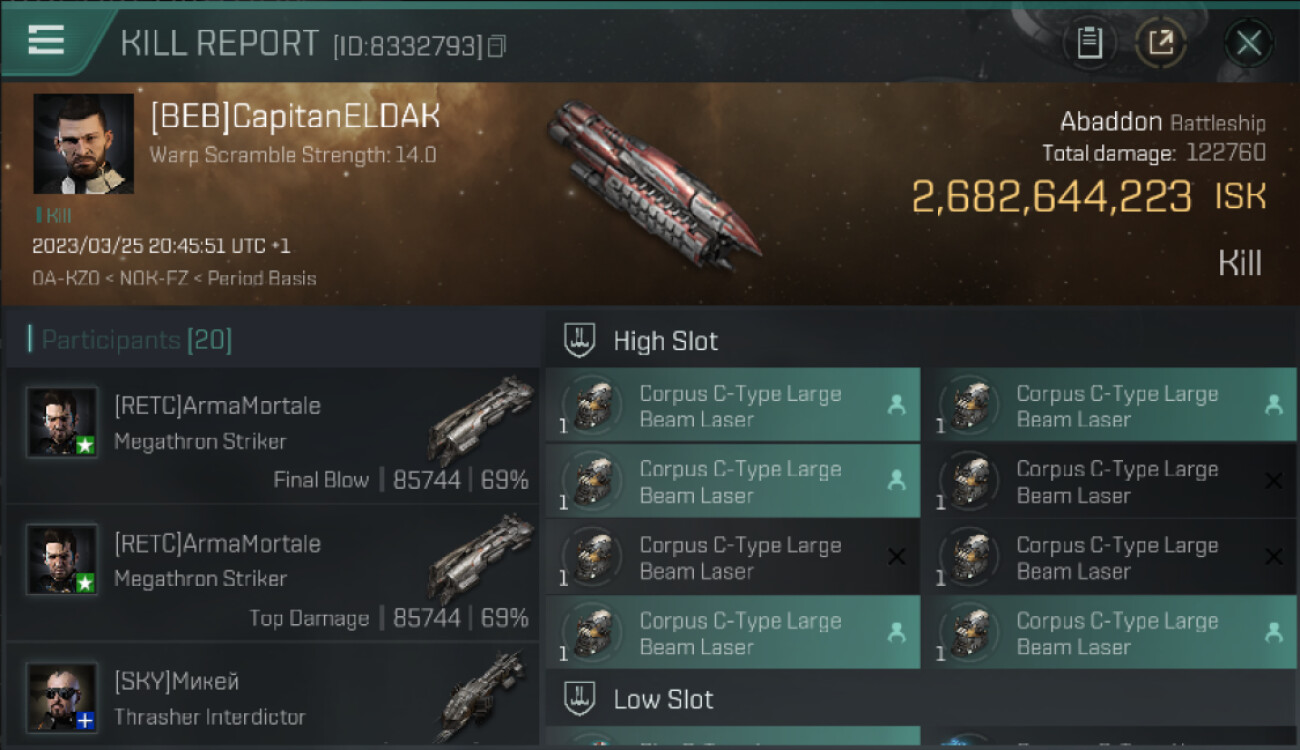This screenshot has width=1300, height=750.
Task: Select the Final Blow ArmaMortale portrait
Action: (x=62, y=422)
